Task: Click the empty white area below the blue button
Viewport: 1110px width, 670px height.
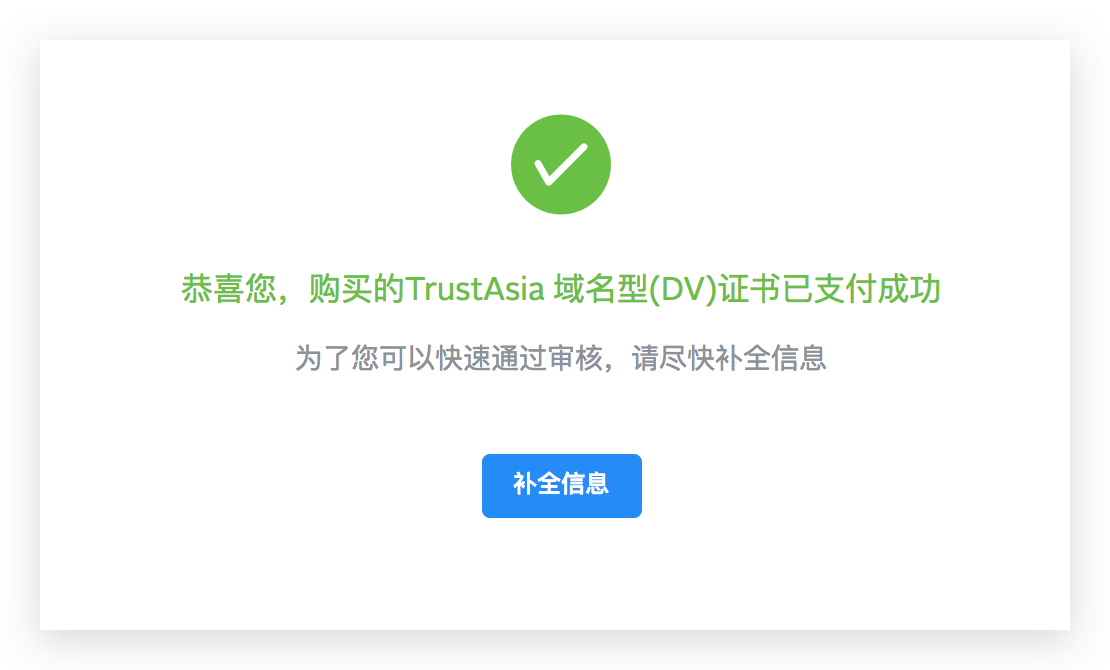Action: [x=561, y=574]
